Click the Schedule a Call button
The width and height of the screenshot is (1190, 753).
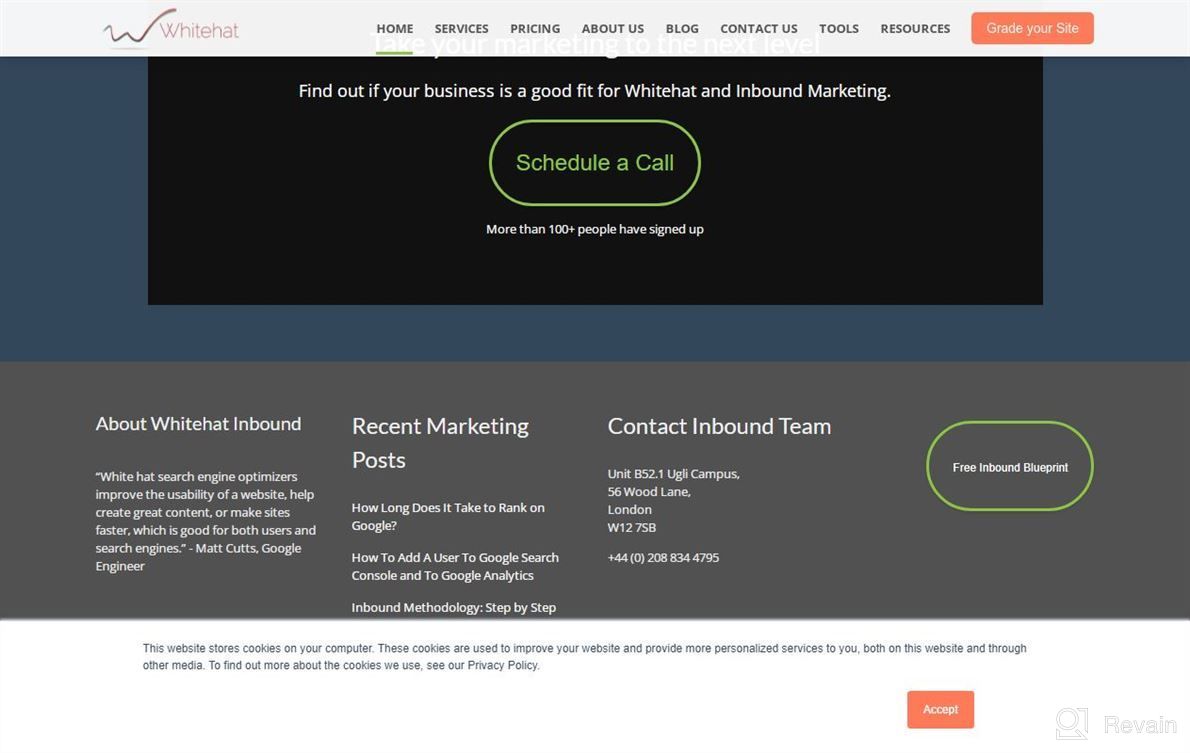point(595,162)
